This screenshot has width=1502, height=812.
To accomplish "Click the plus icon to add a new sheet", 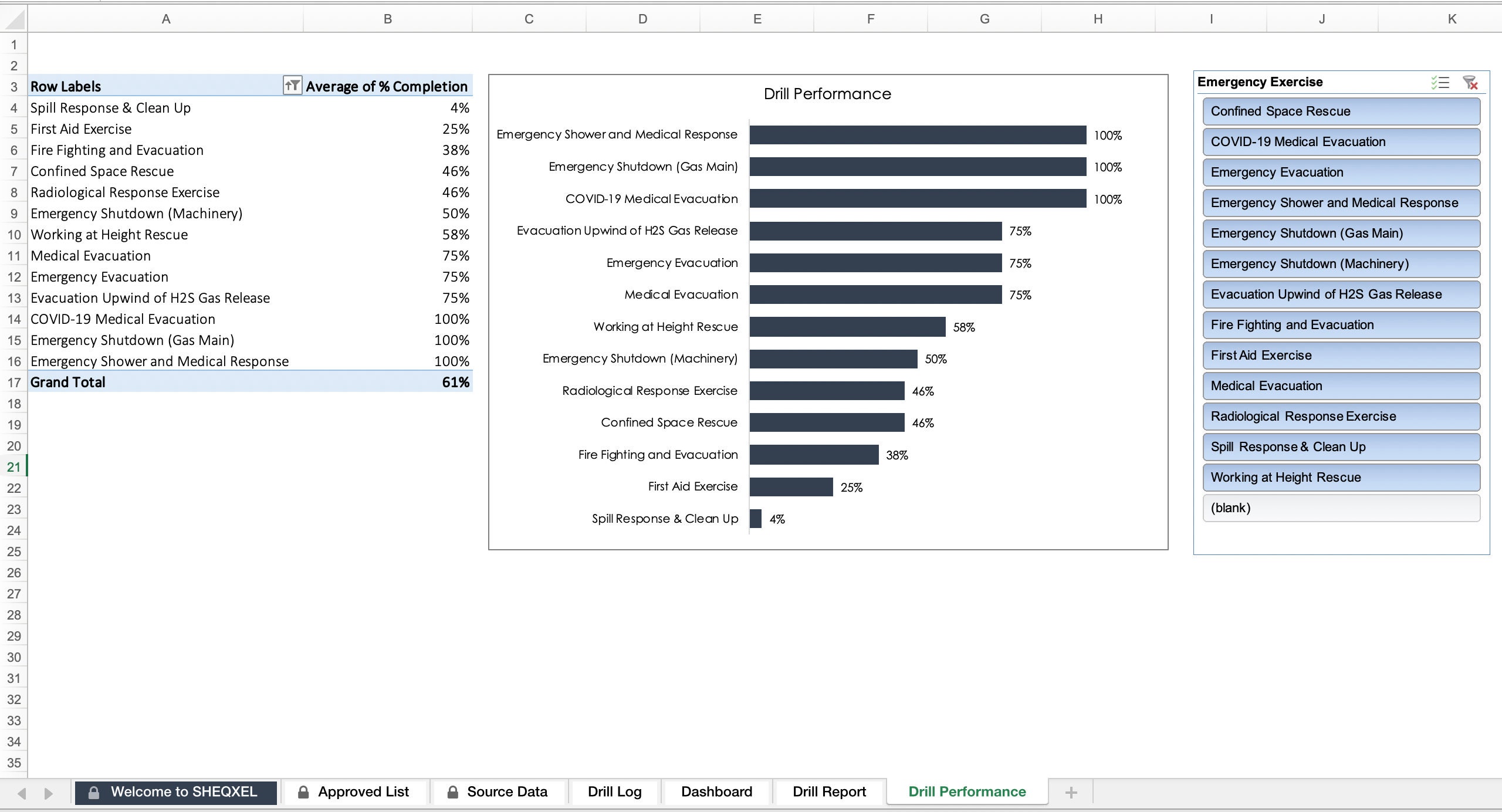I will 1072,791.
